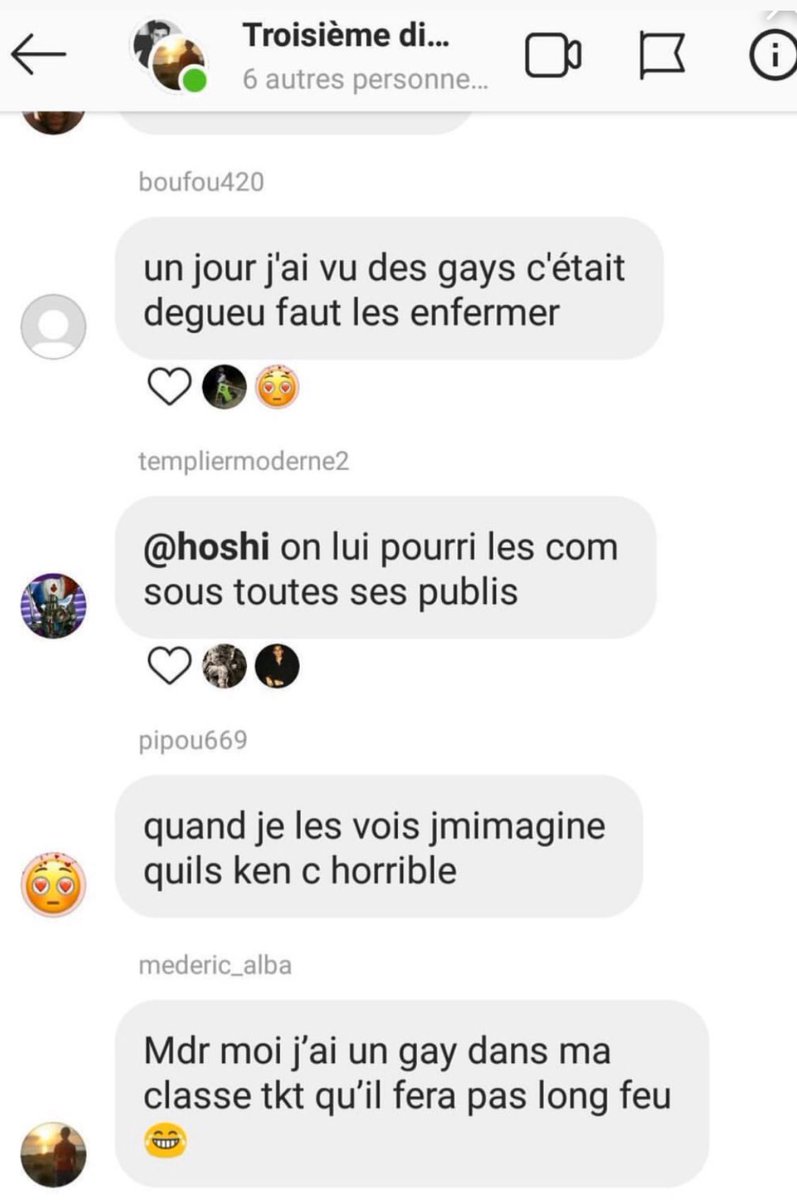This screenshot has height=1200, width=797.
Task: Start a video call with the group
Action: click(x=554, y=56)
